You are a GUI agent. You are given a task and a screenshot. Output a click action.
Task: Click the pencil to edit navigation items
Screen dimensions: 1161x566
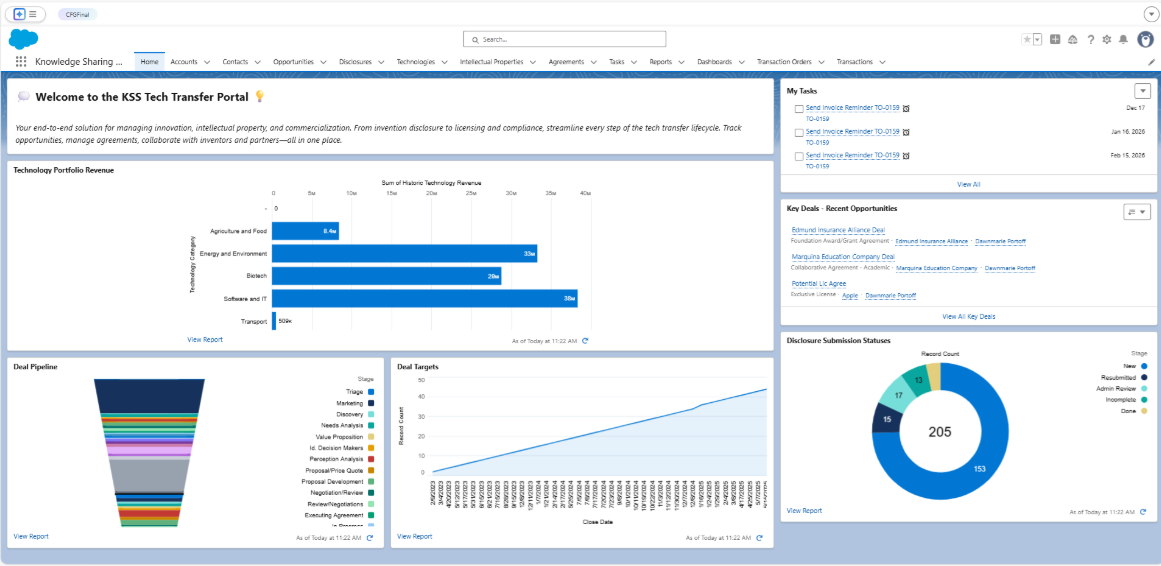(1151, 62)
